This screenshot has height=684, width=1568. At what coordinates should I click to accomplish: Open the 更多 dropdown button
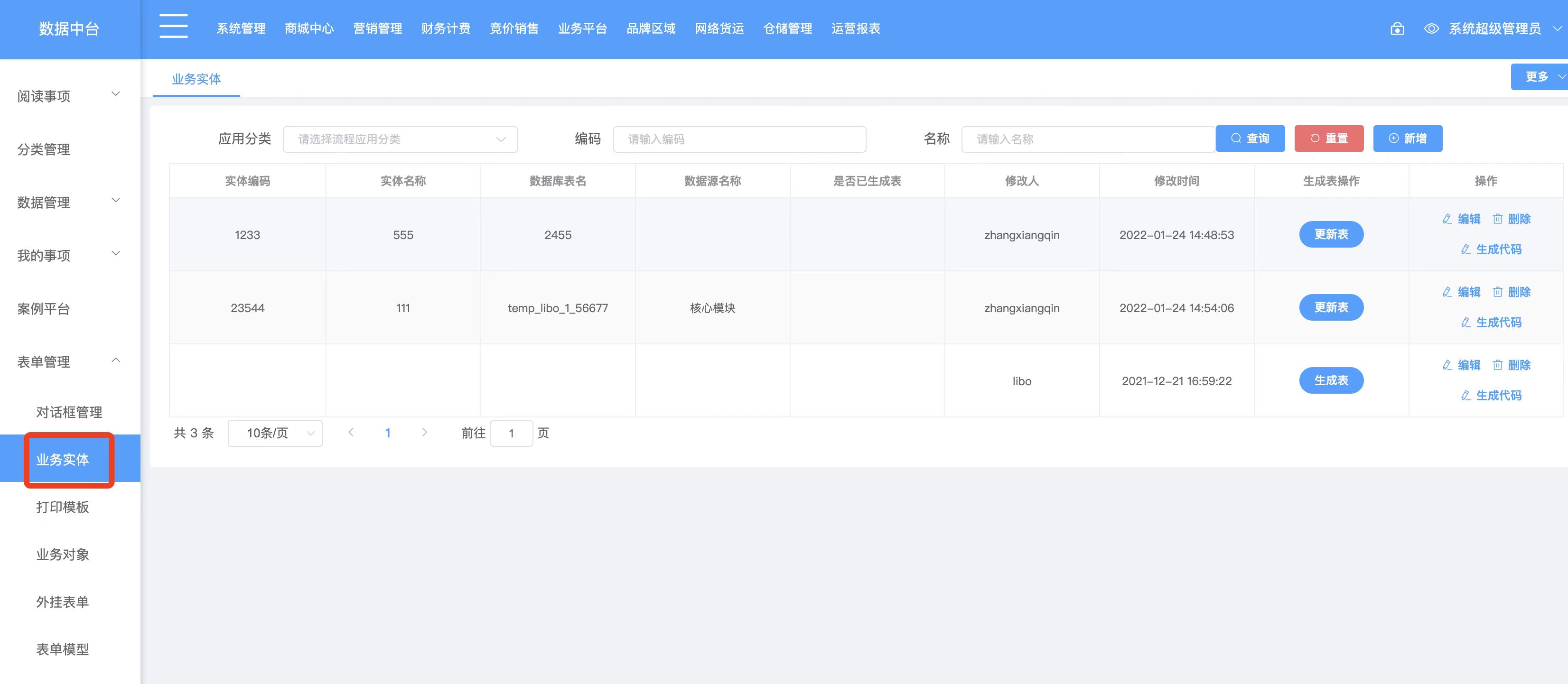pyautogui.click(x=1540, y=77)
